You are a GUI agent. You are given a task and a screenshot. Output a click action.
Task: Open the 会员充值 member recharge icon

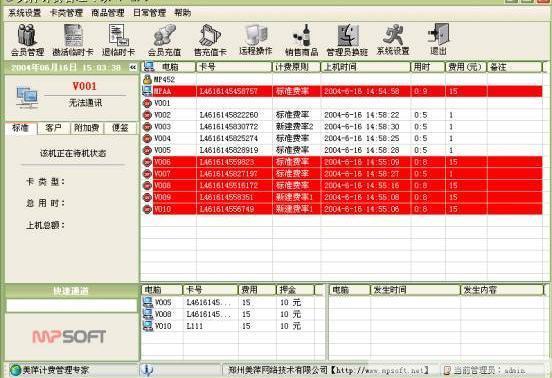coord(164,40)
